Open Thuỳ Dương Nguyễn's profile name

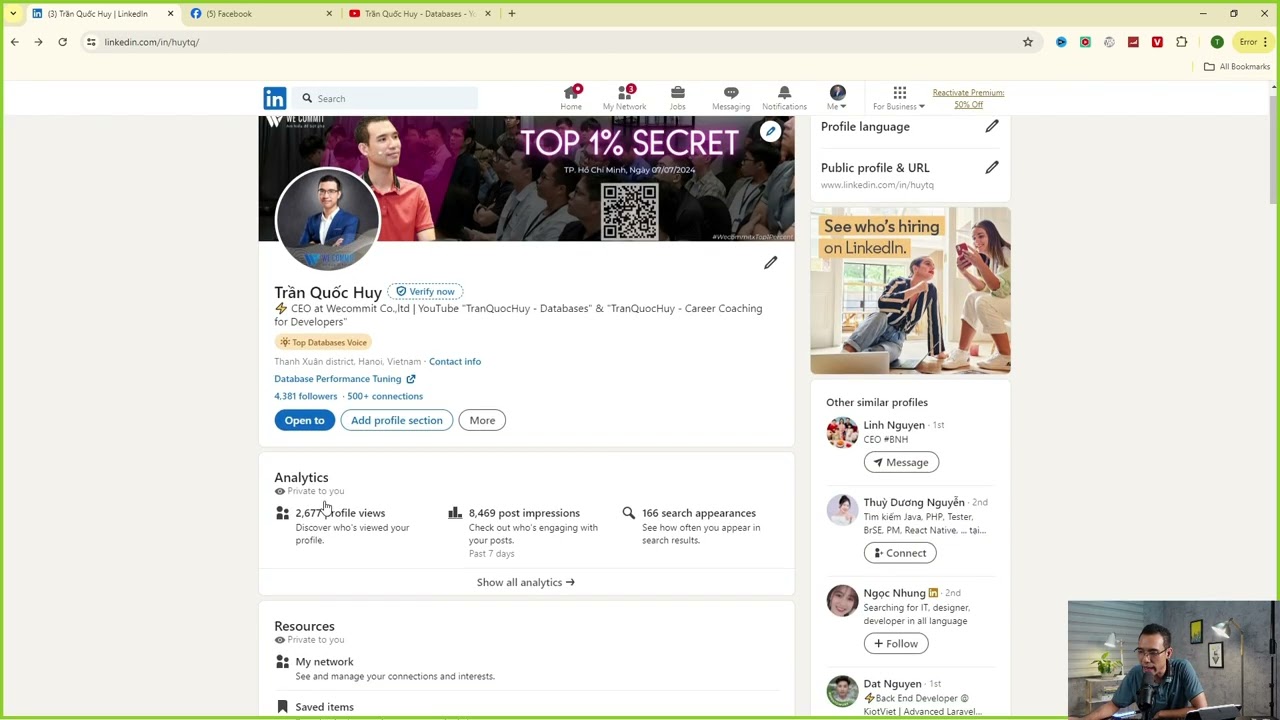(914, 502)
